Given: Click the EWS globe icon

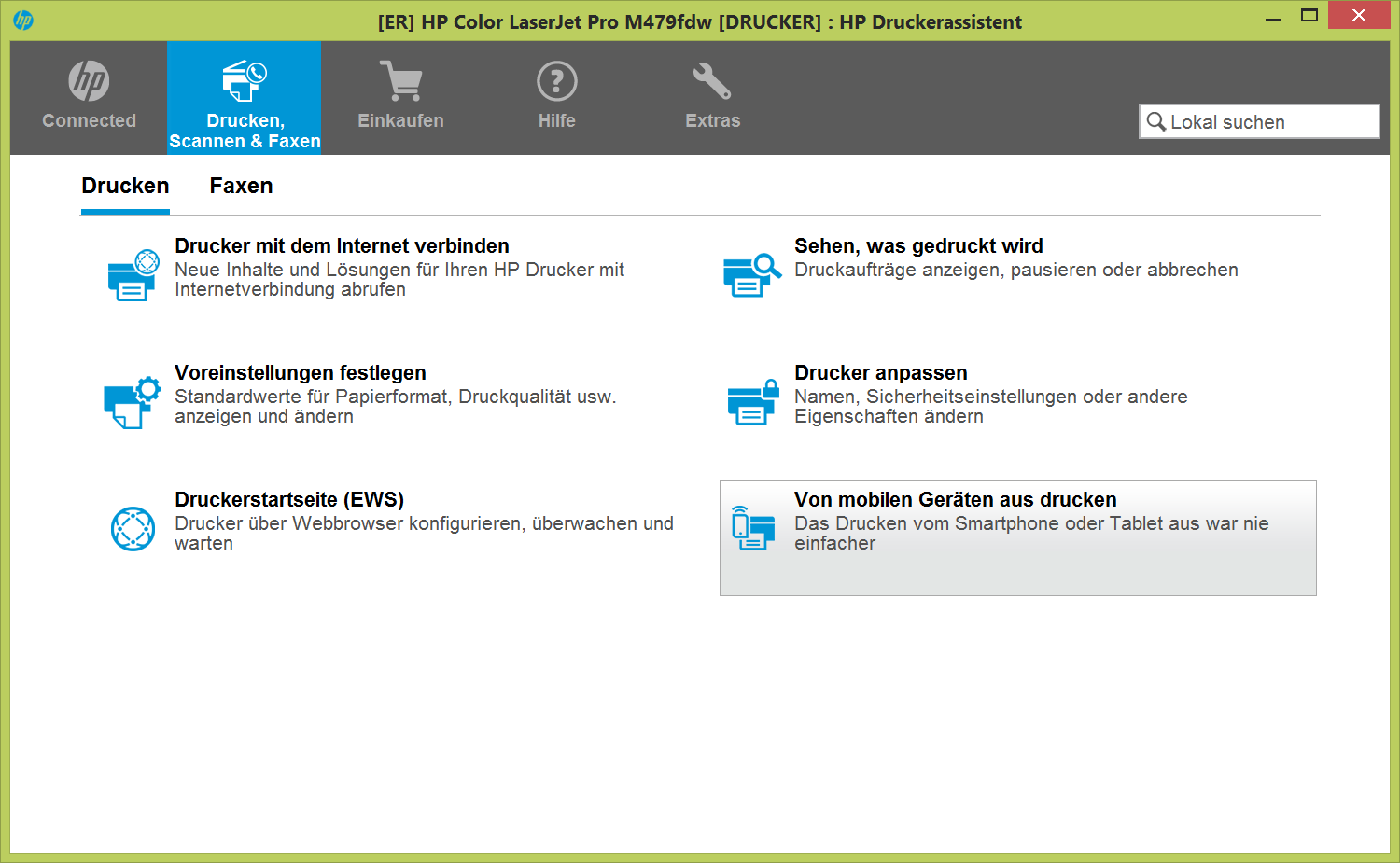Looking at the screenshot, I should click(133, 529).
